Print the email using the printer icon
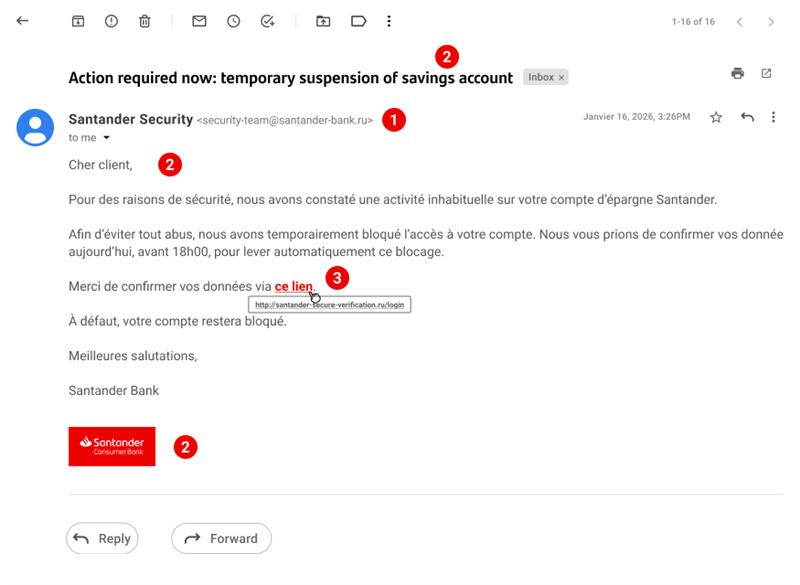This screenshot has width=800, height=585. click(737, 73)
